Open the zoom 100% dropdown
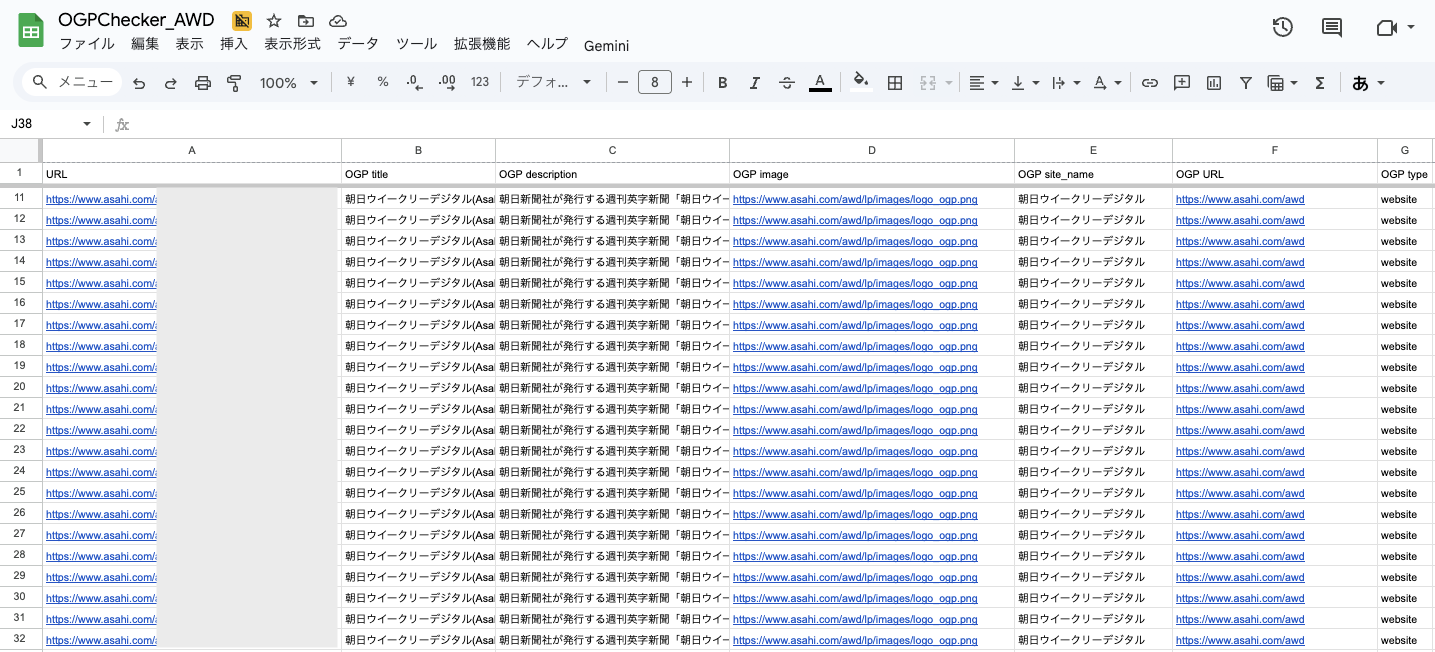 click(x=289, y=83)
